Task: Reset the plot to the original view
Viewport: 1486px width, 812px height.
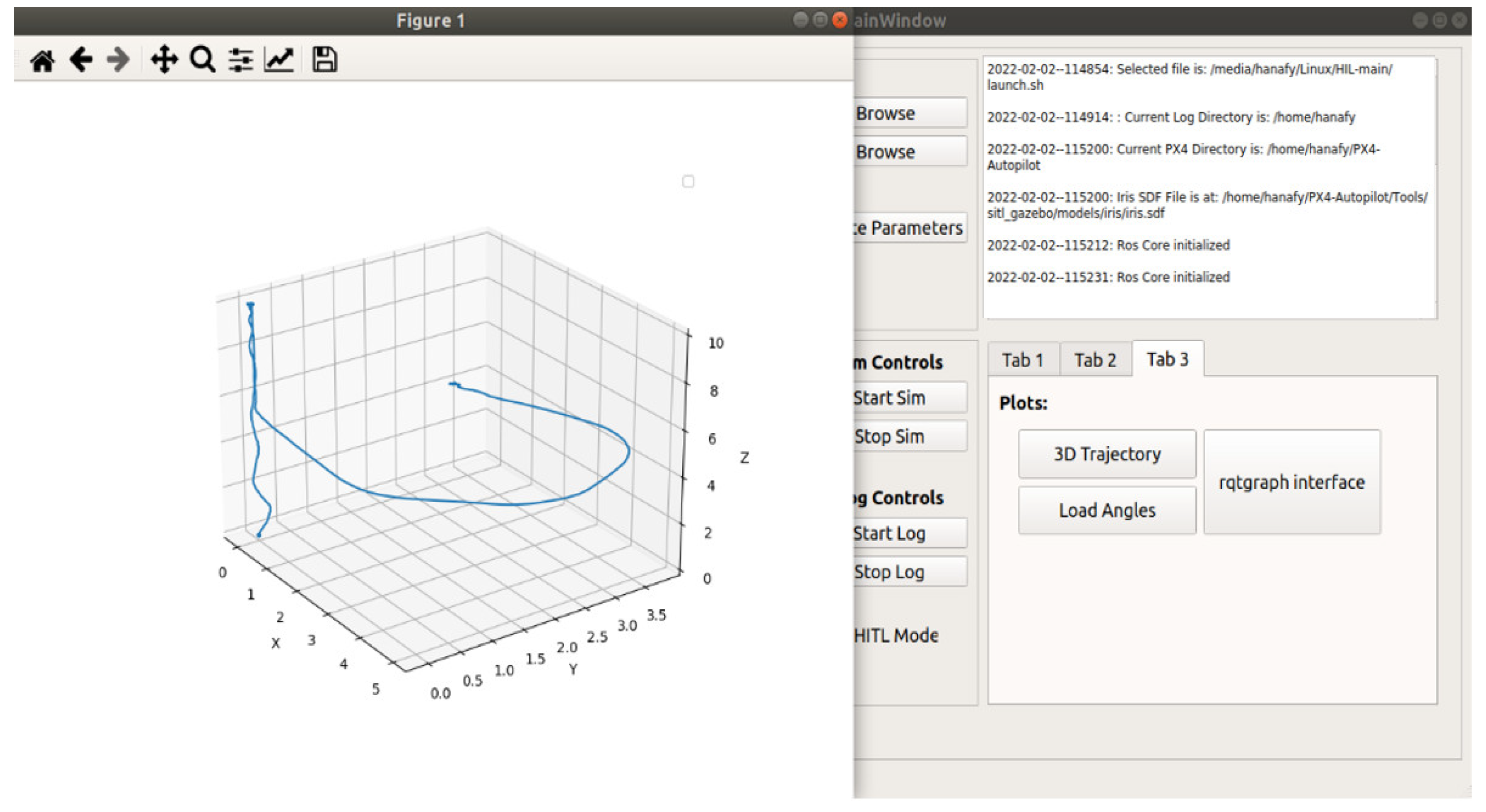Action: [42, 60]
